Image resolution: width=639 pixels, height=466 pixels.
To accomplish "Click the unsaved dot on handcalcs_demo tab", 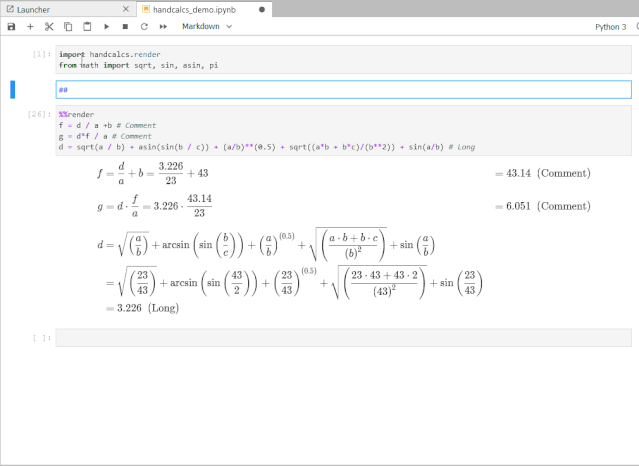I will pos(262,9).
